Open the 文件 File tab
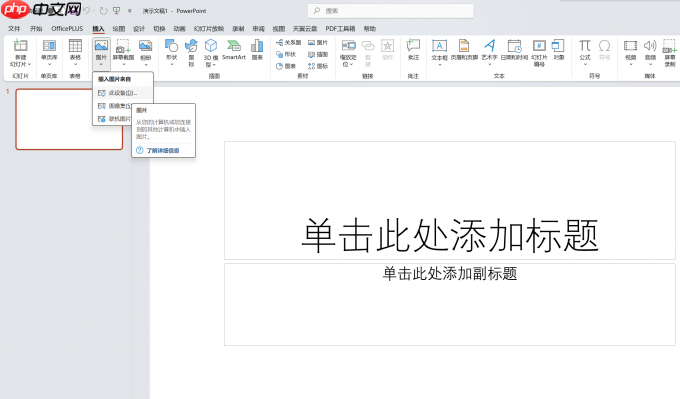Image resolution: width=680 pixels, height=399 pixels. click(14, 29)
